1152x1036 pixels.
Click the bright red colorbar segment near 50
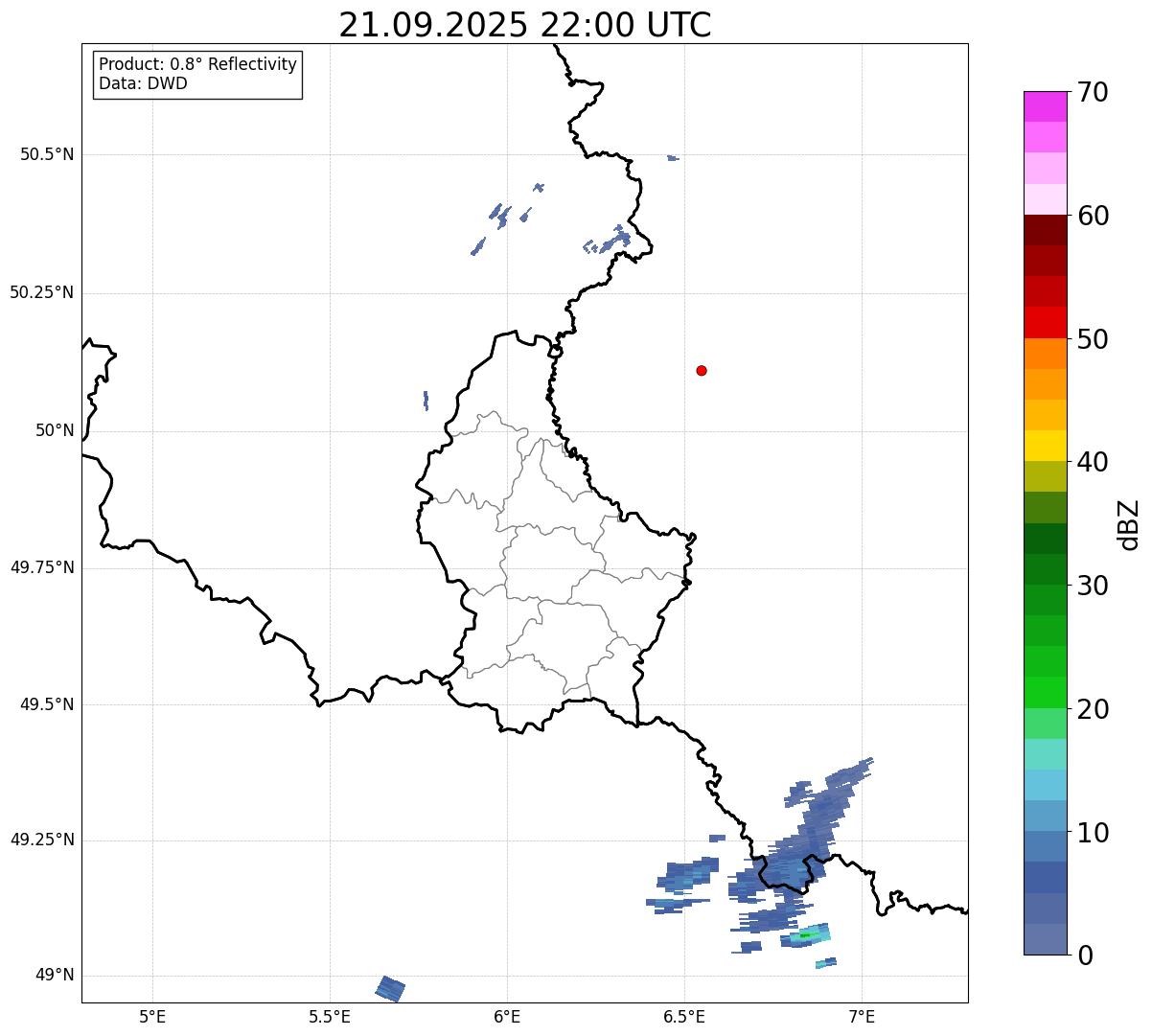(1045, 323)
